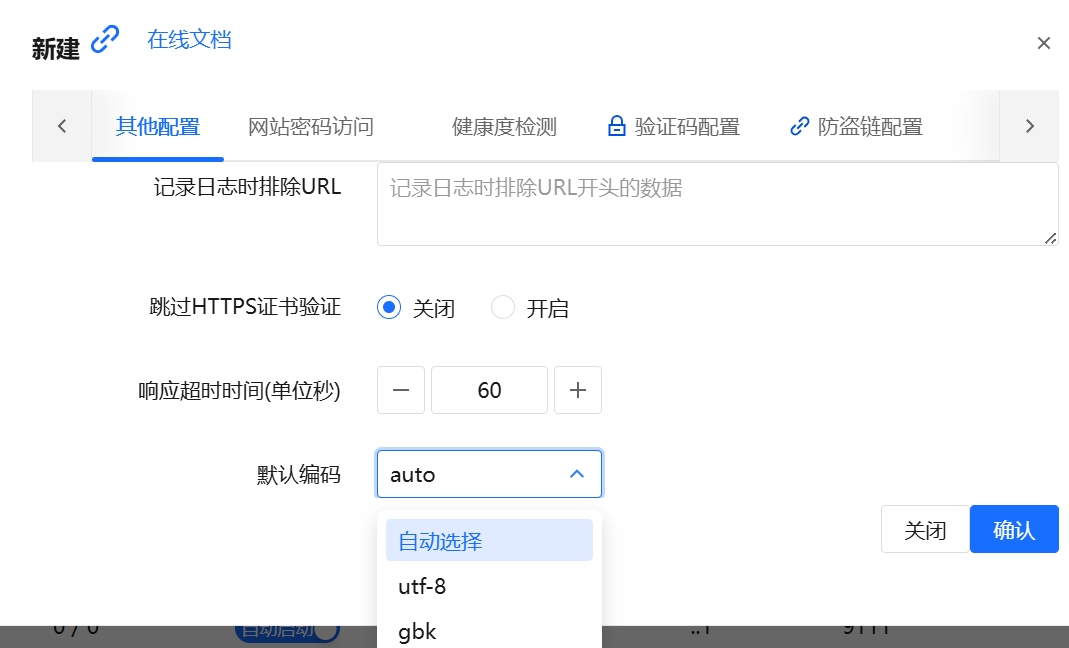1069x648 pixels.
Task: Switch to the 网站密码访问 tab
Action: point(310,127)
